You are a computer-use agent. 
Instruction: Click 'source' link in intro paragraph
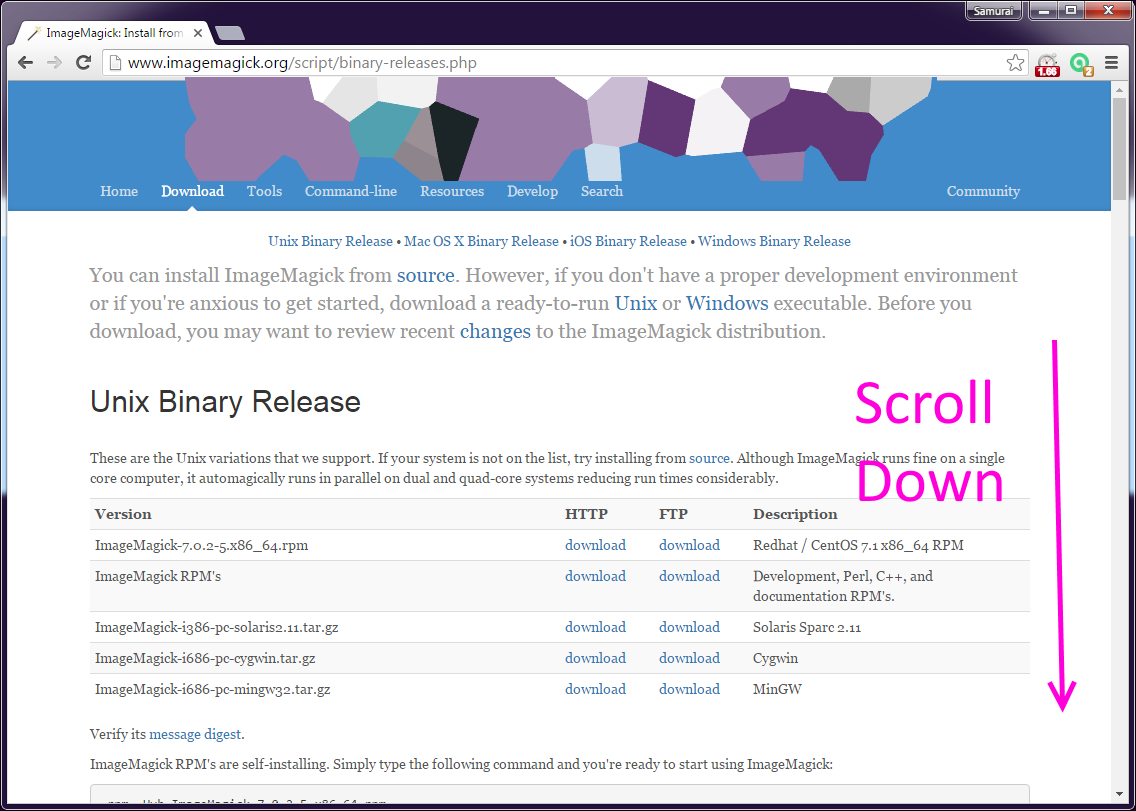click(x=425, y=276)
